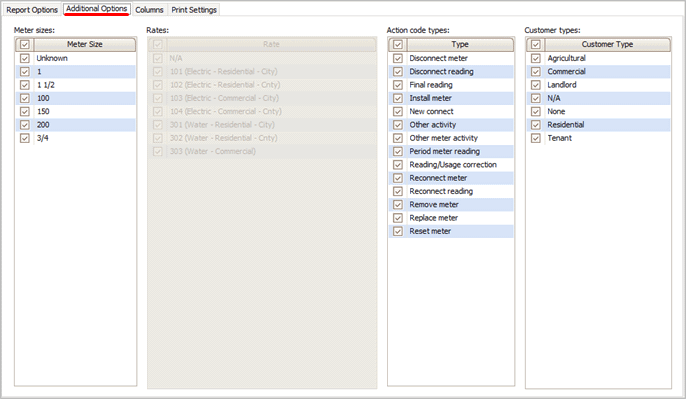Image resolution: width=686 pixels, height=399 pixels.
Task: Uncheck the Reconnect meter checkbox
Action: point(398,178)
